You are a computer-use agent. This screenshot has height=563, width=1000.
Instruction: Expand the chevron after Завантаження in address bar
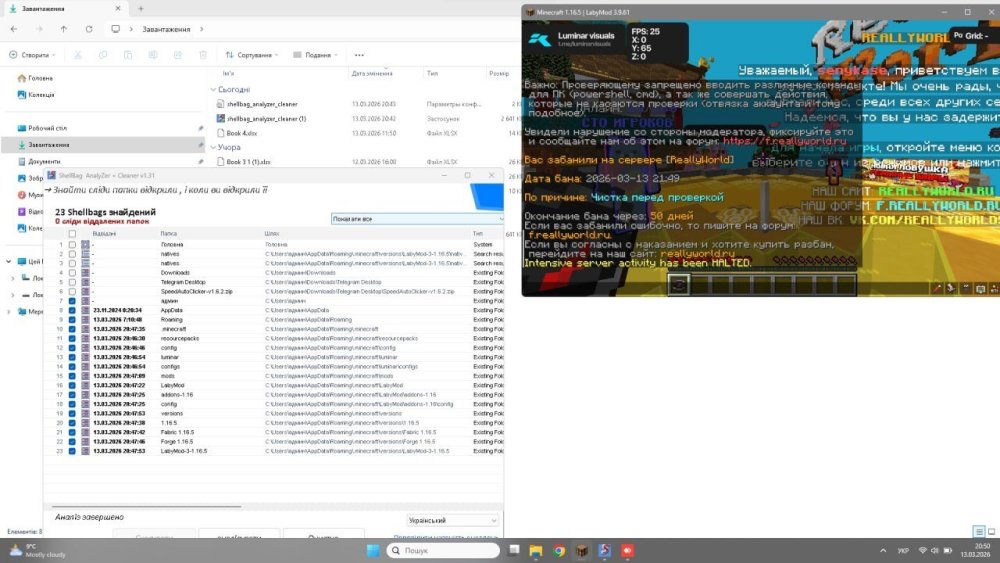coord(202,29)
